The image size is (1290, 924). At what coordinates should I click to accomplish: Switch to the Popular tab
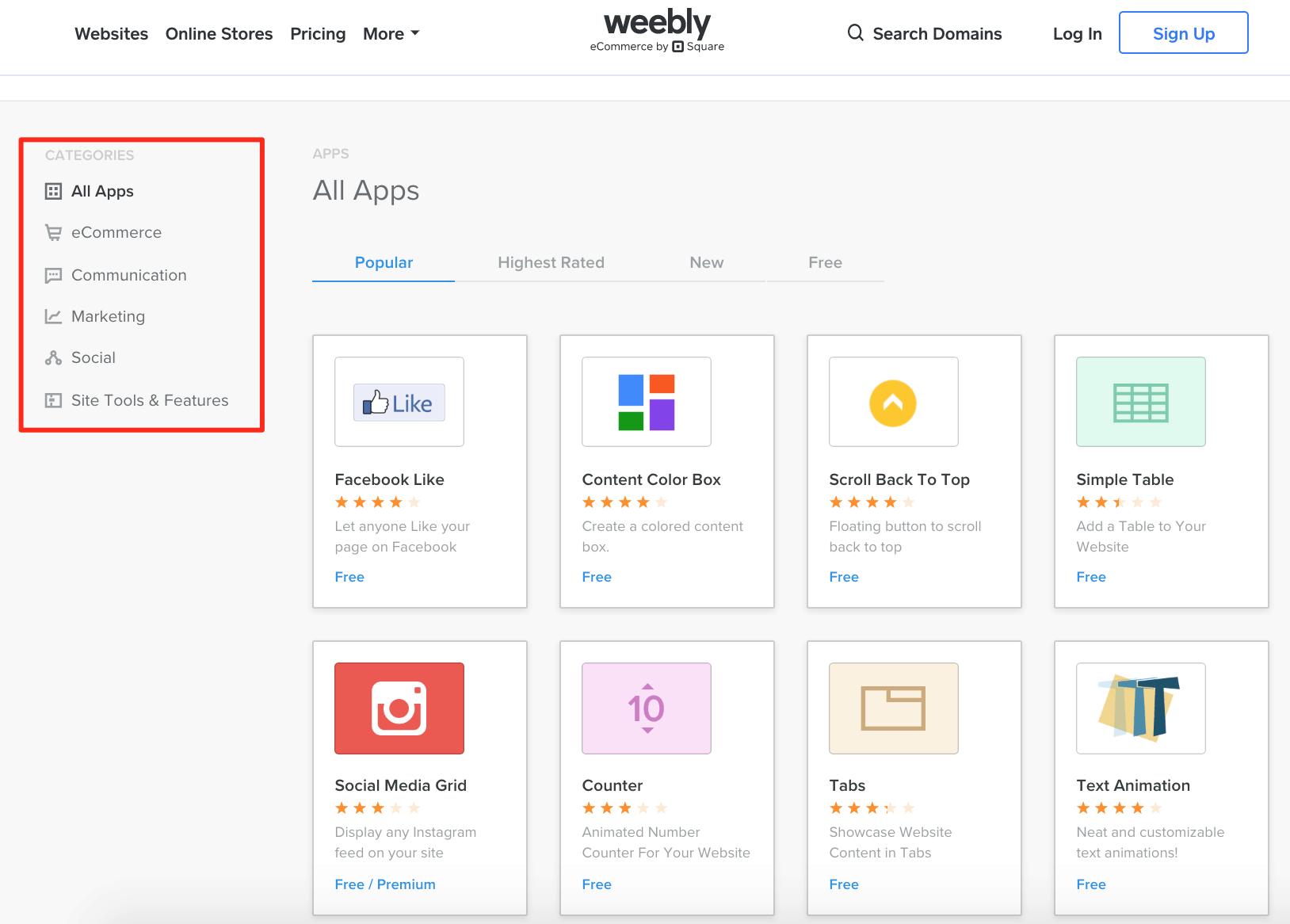384,262
